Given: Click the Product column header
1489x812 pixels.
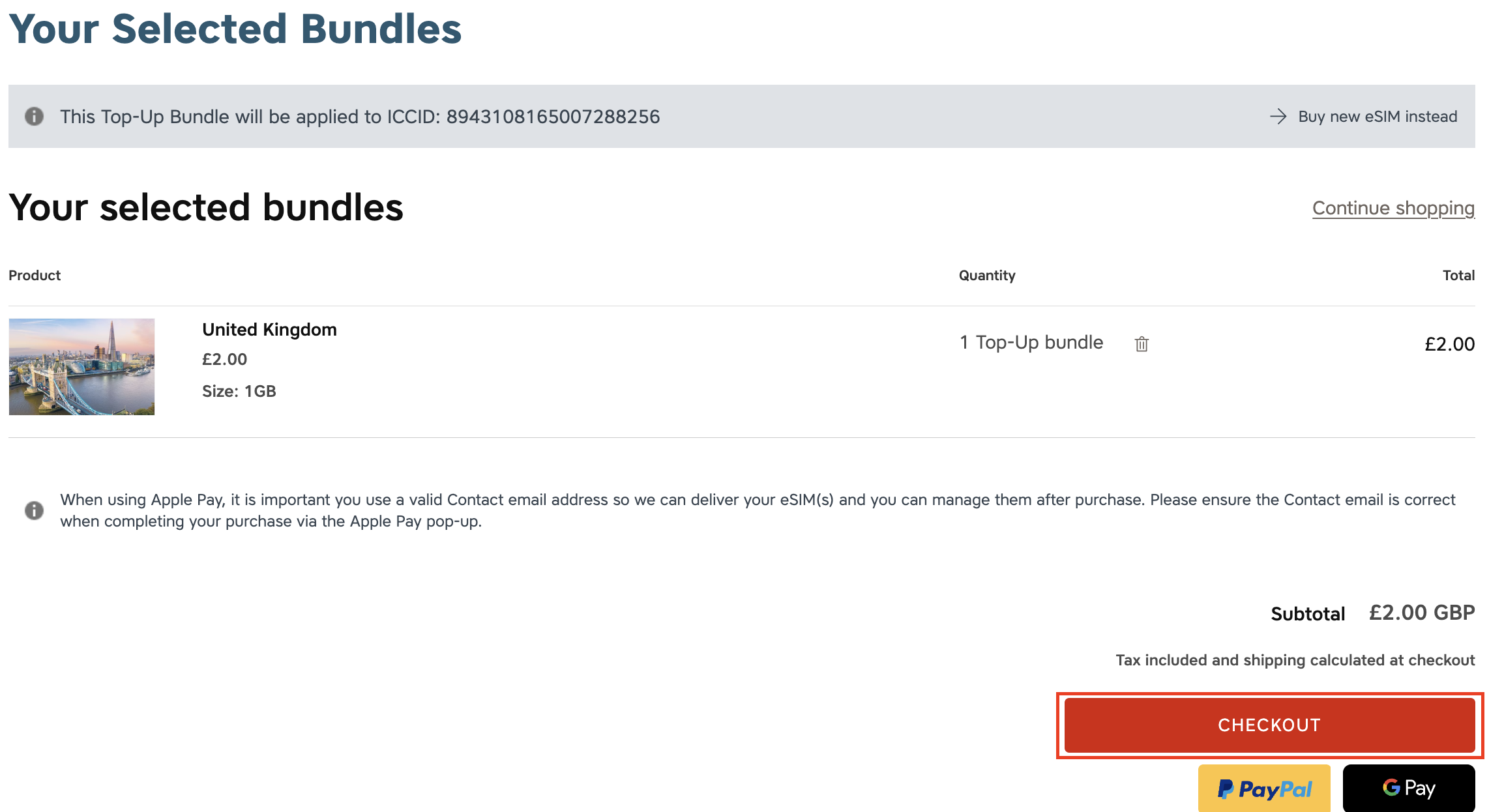Looking at the screenshot, I should point(34,275).
